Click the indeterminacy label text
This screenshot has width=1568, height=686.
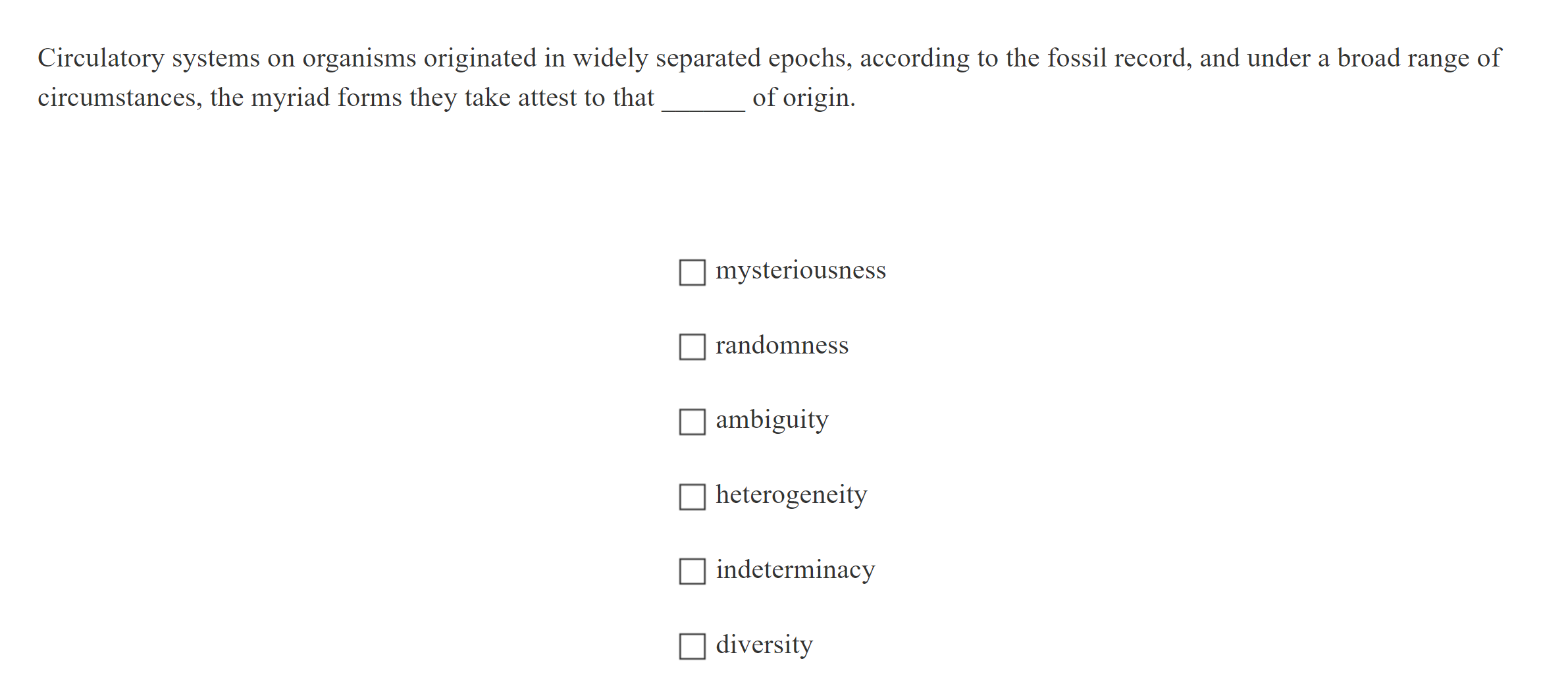(x=795, y=571)
